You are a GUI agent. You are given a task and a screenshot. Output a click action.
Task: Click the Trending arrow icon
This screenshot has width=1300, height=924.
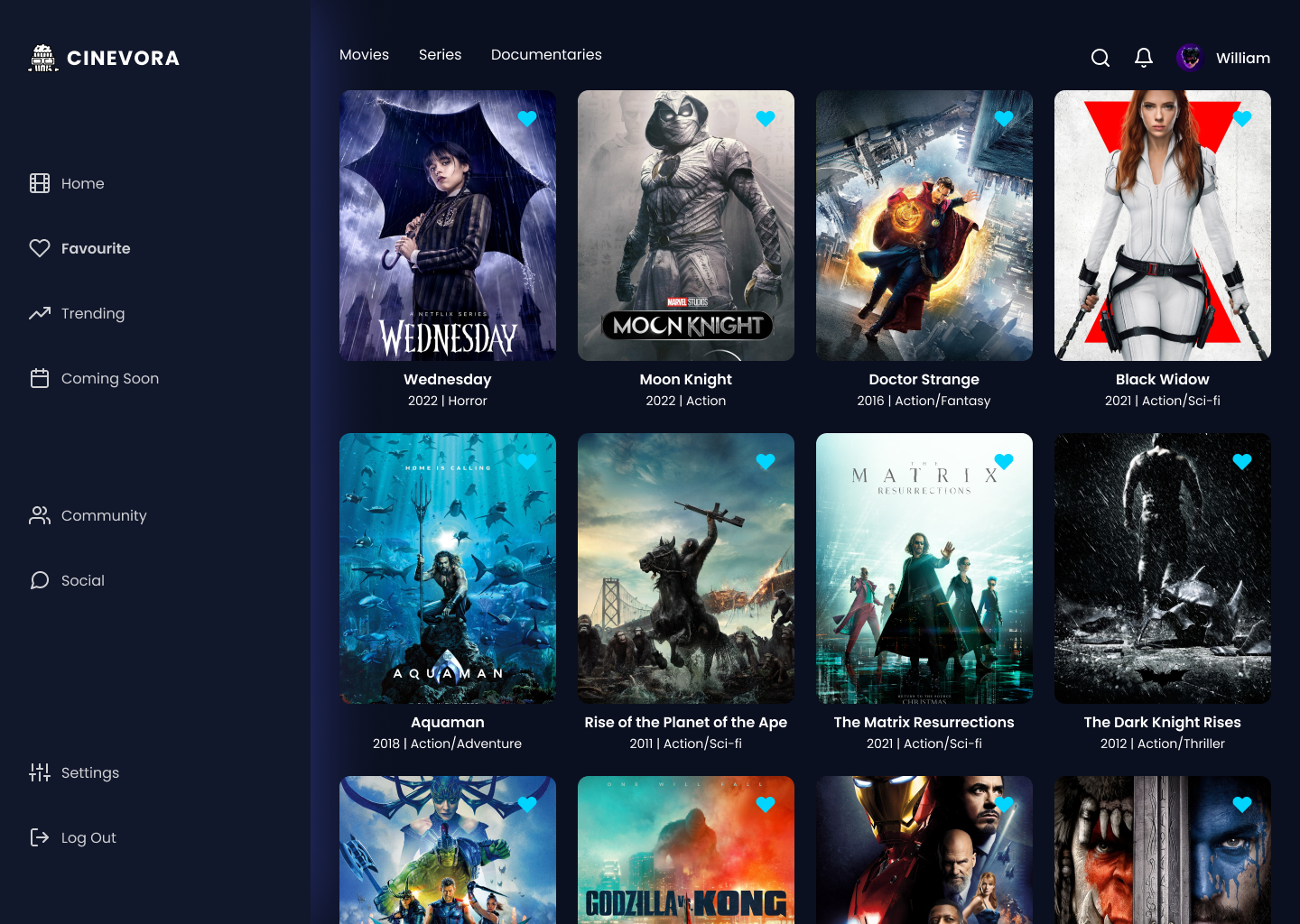[40, 313]
